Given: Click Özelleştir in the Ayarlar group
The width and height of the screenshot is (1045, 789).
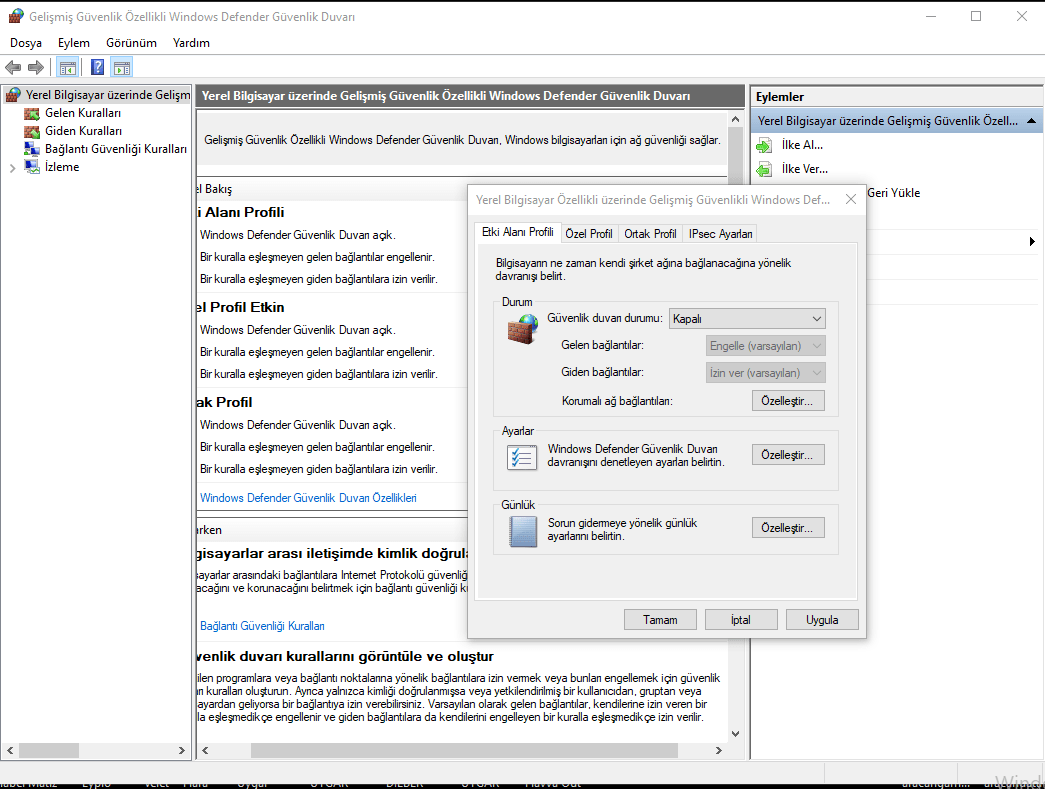Looking at the screenshot, I should tap(788, 454).
